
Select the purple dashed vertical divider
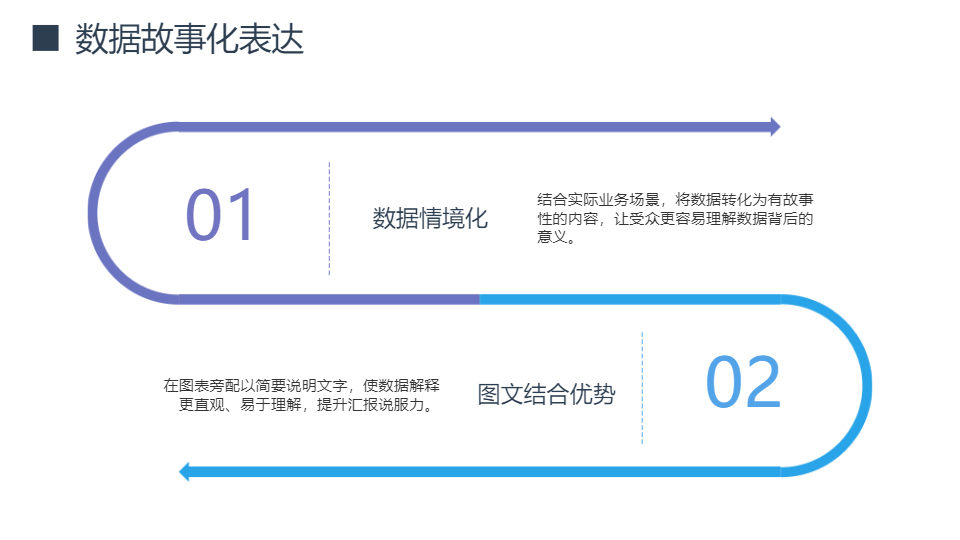point(329,219)
